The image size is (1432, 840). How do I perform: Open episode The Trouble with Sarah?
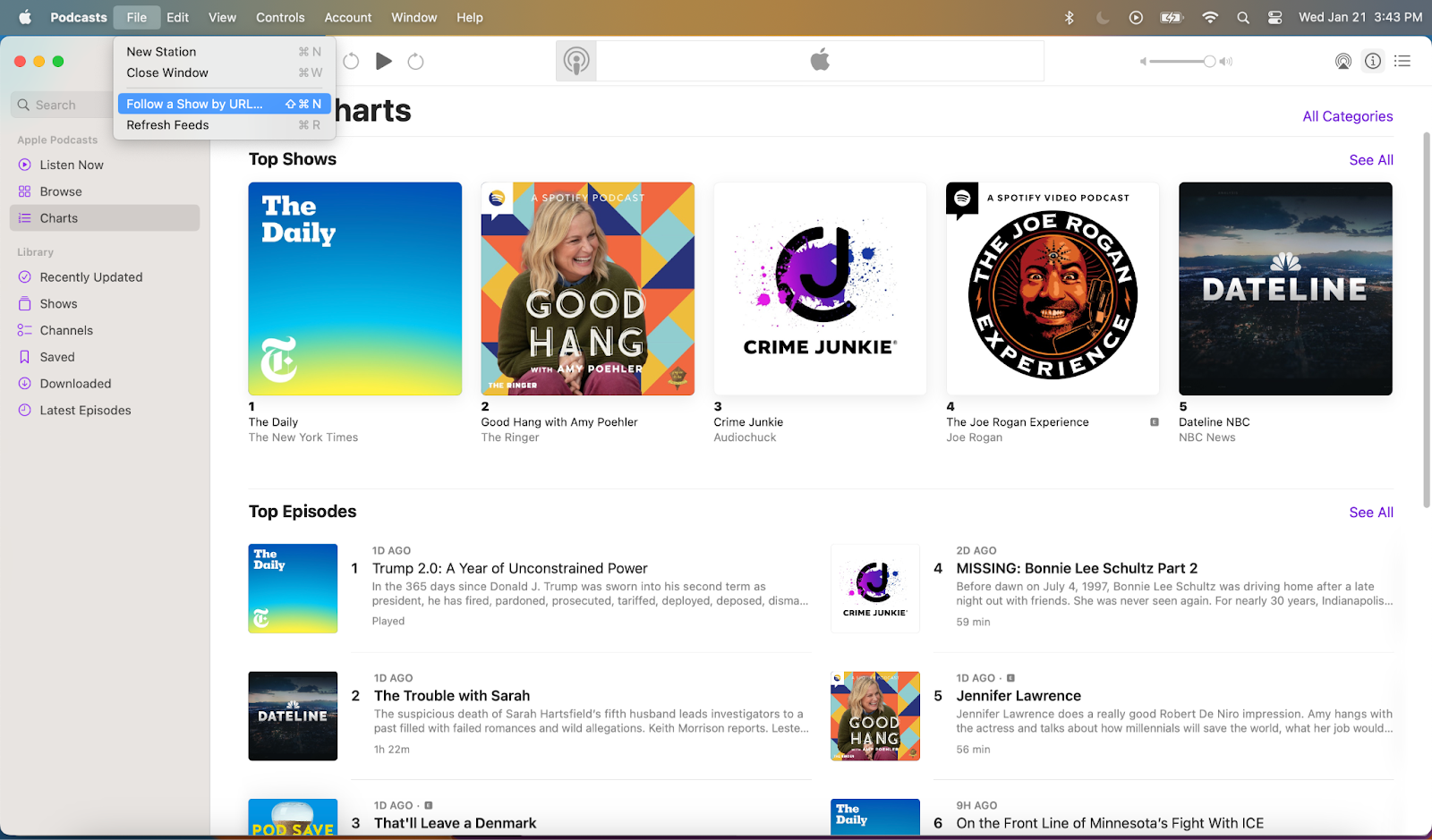[x=452, y=696]
